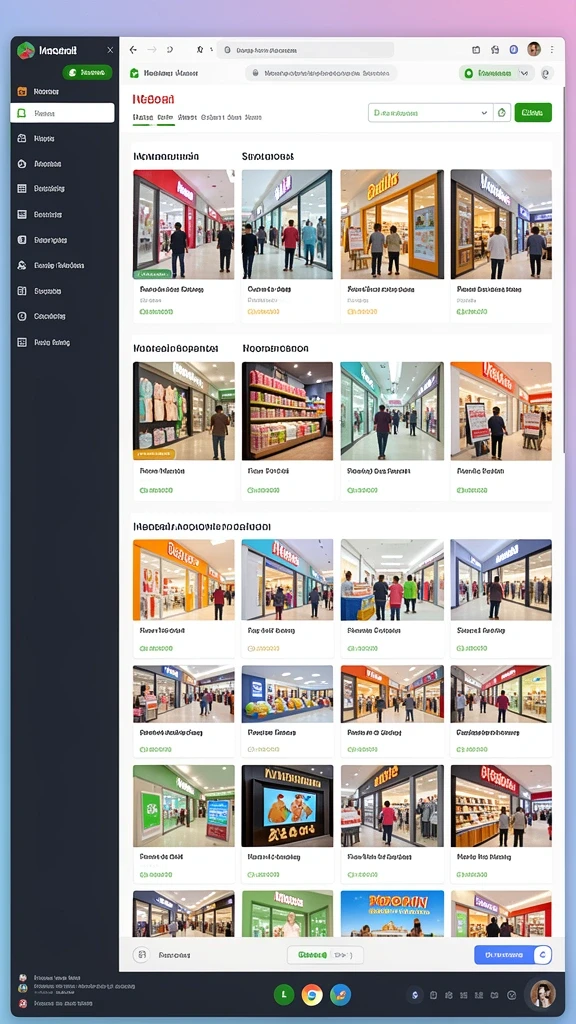The image size is (576, 1024).
Task: Click the round profile photo in the taskbar
Action: coord(543,994)
